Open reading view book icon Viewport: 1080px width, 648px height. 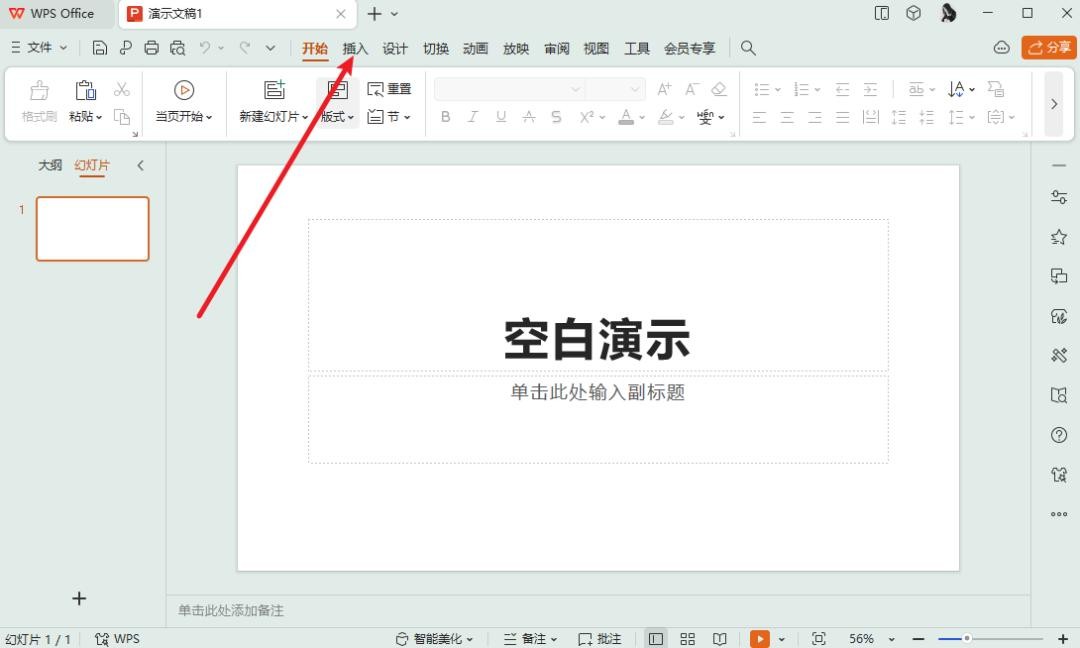719,639
